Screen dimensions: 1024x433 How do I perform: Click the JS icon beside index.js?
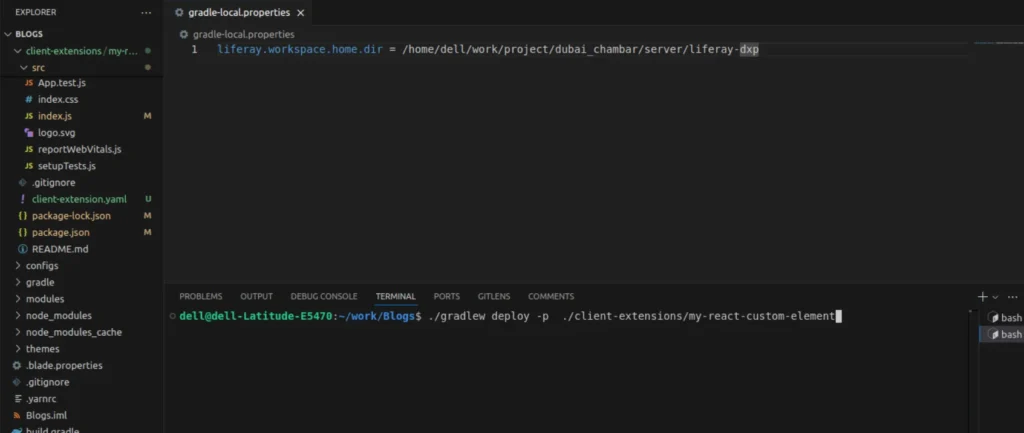pos(29,116)
